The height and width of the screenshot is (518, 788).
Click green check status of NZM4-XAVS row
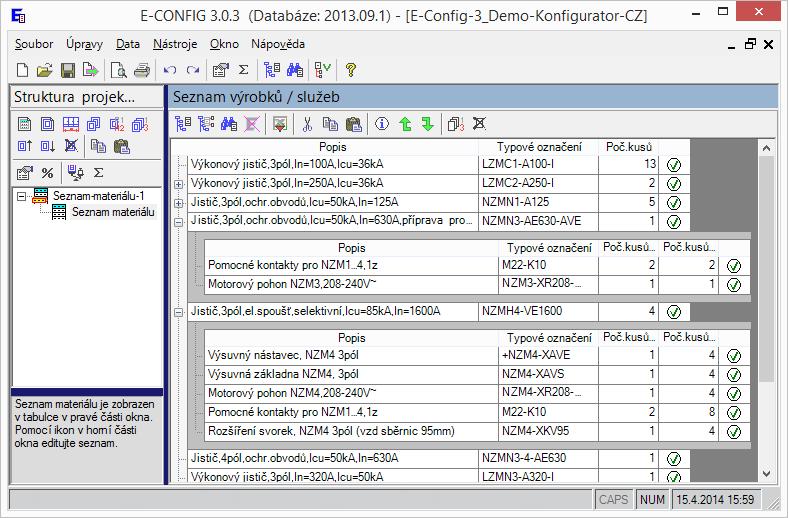click(x=734, y=375)
